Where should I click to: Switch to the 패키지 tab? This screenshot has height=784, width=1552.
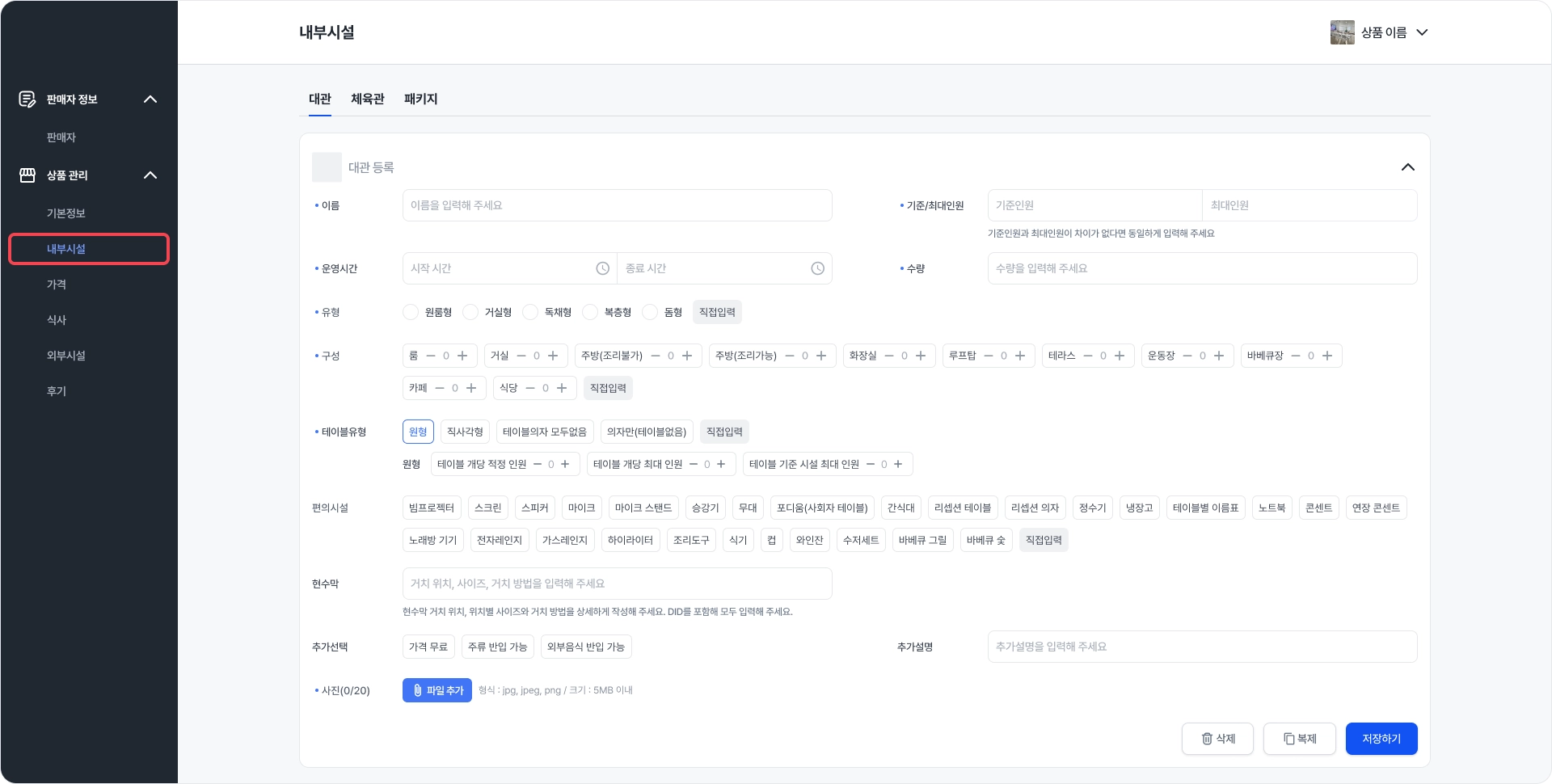pos(421,99)
